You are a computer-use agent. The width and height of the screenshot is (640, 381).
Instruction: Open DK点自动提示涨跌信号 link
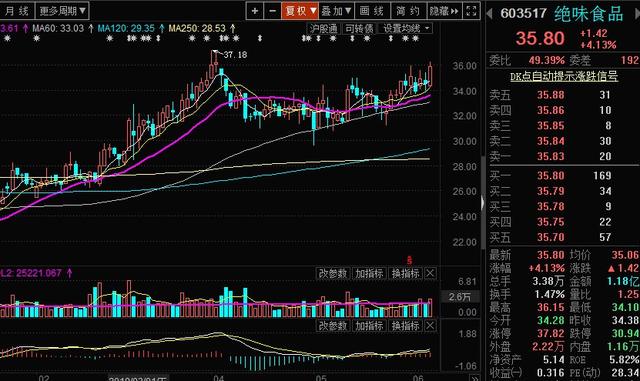[564, 76]
